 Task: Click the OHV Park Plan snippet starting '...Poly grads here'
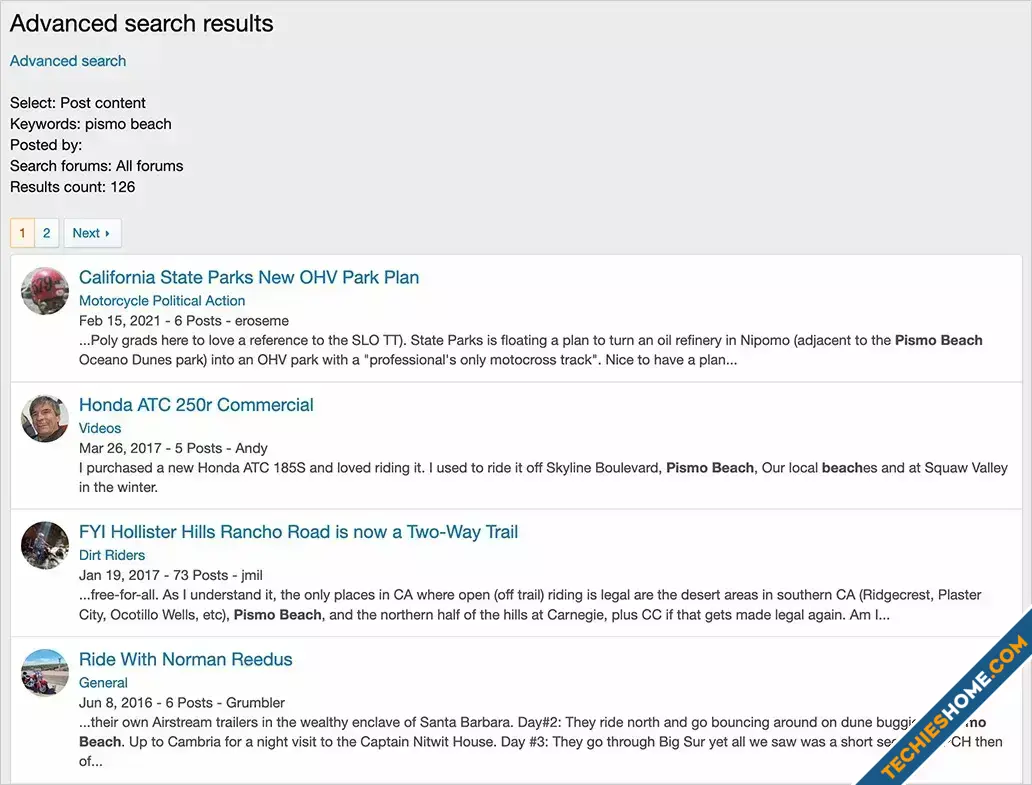click(x=530, y=350)
